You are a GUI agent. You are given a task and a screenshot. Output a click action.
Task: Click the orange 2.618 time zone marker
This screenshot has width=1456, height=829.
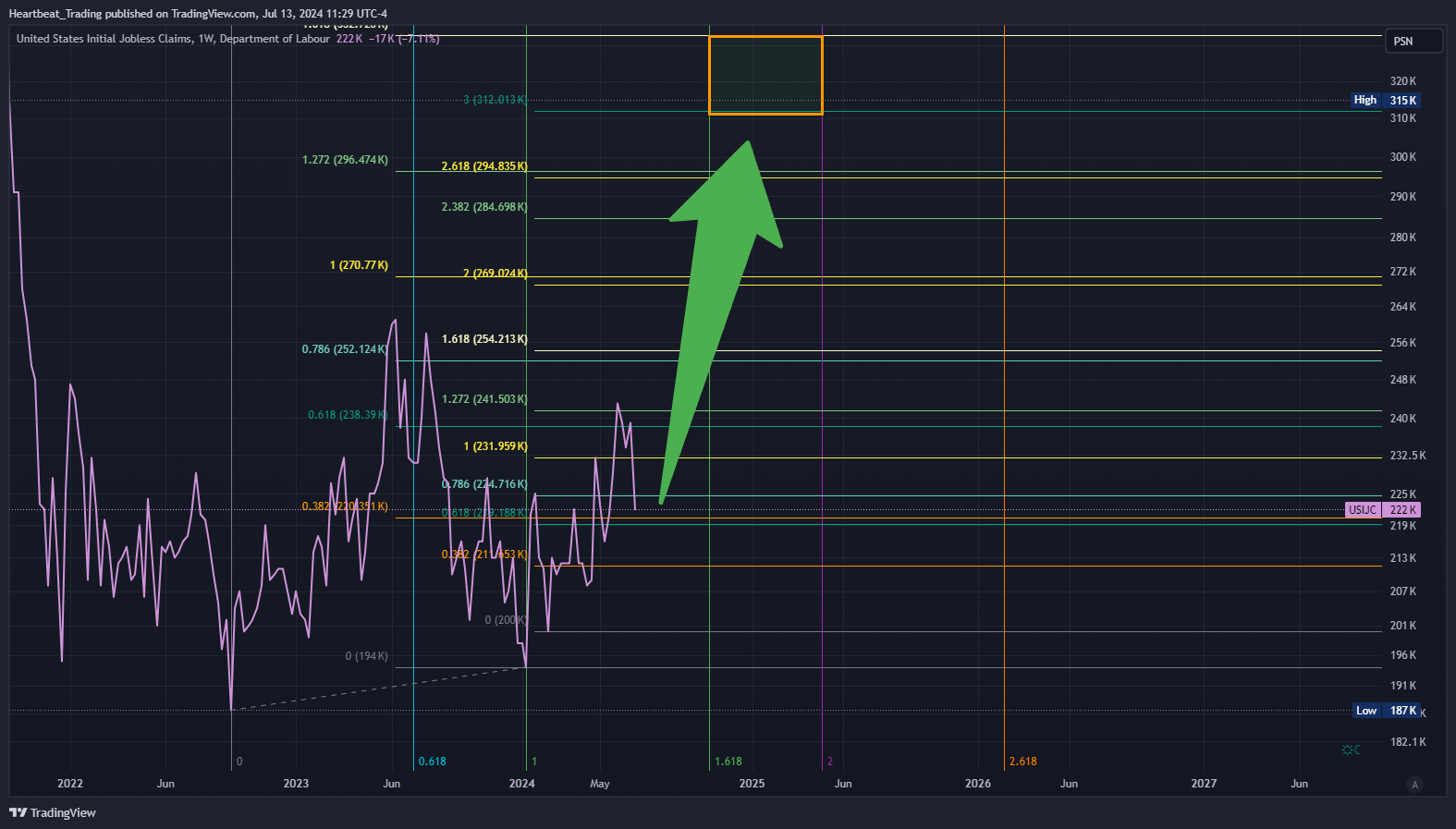tap(1023, 762)
